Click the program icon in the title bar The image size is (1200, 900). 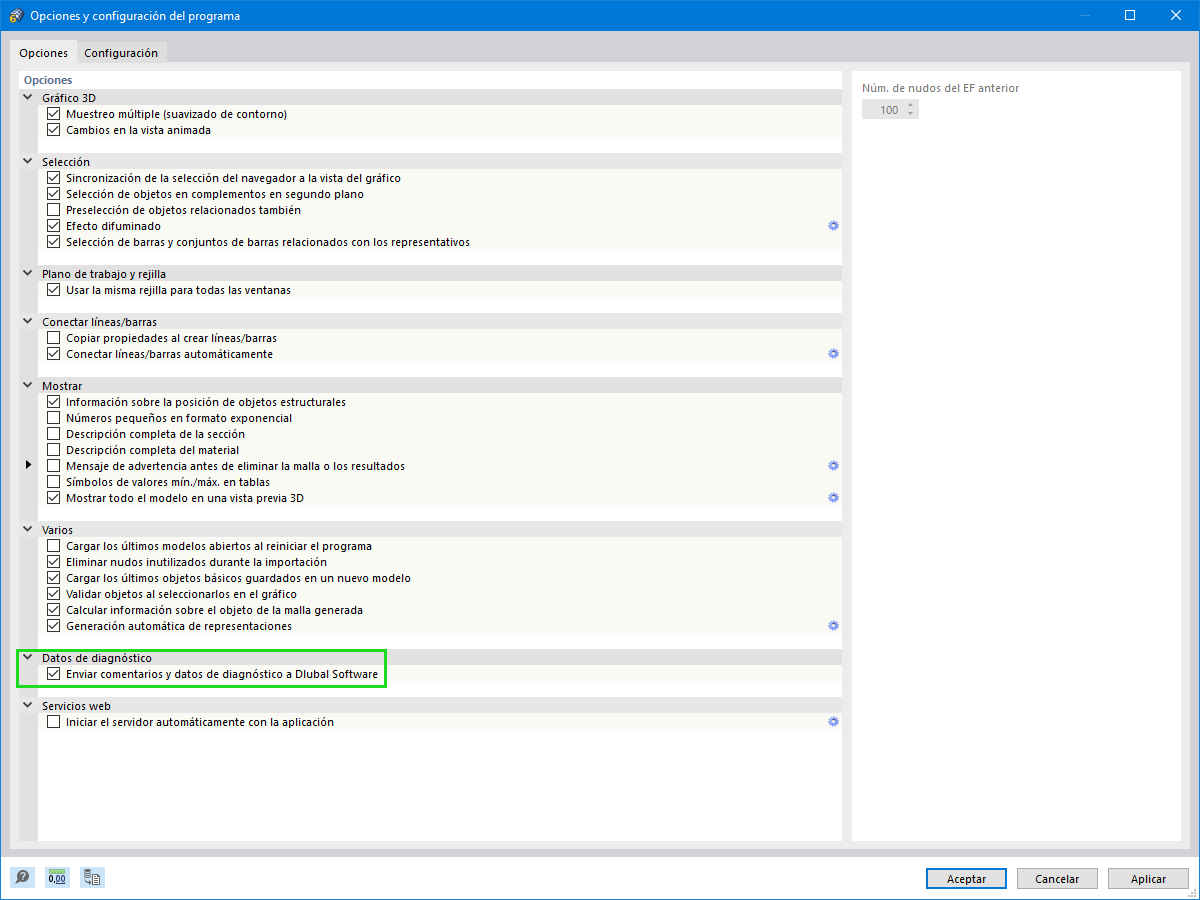click(x=15, y=16)
